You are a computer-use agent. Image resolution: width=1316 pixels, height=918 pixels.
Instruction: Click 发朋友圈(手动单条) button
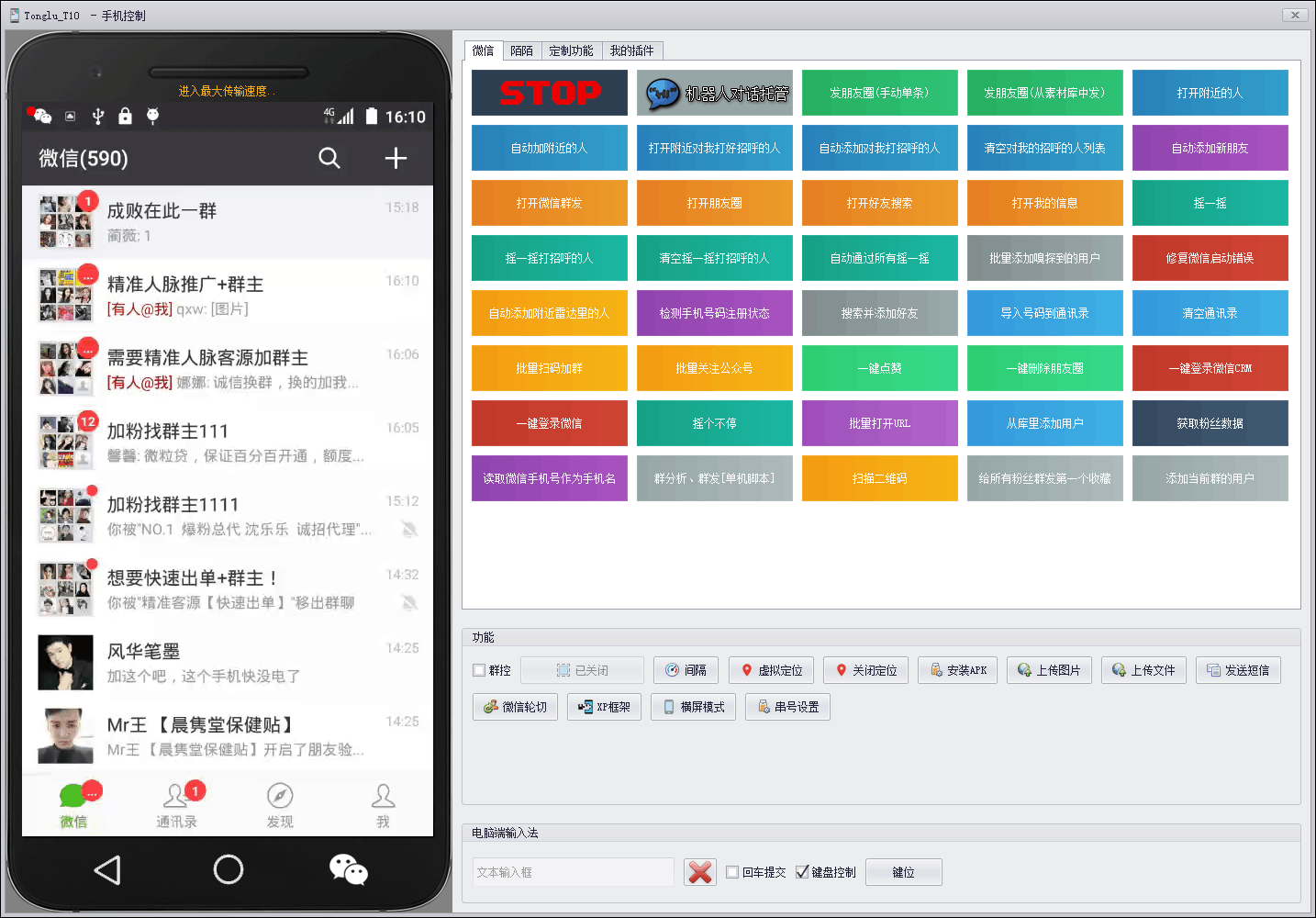880,93
